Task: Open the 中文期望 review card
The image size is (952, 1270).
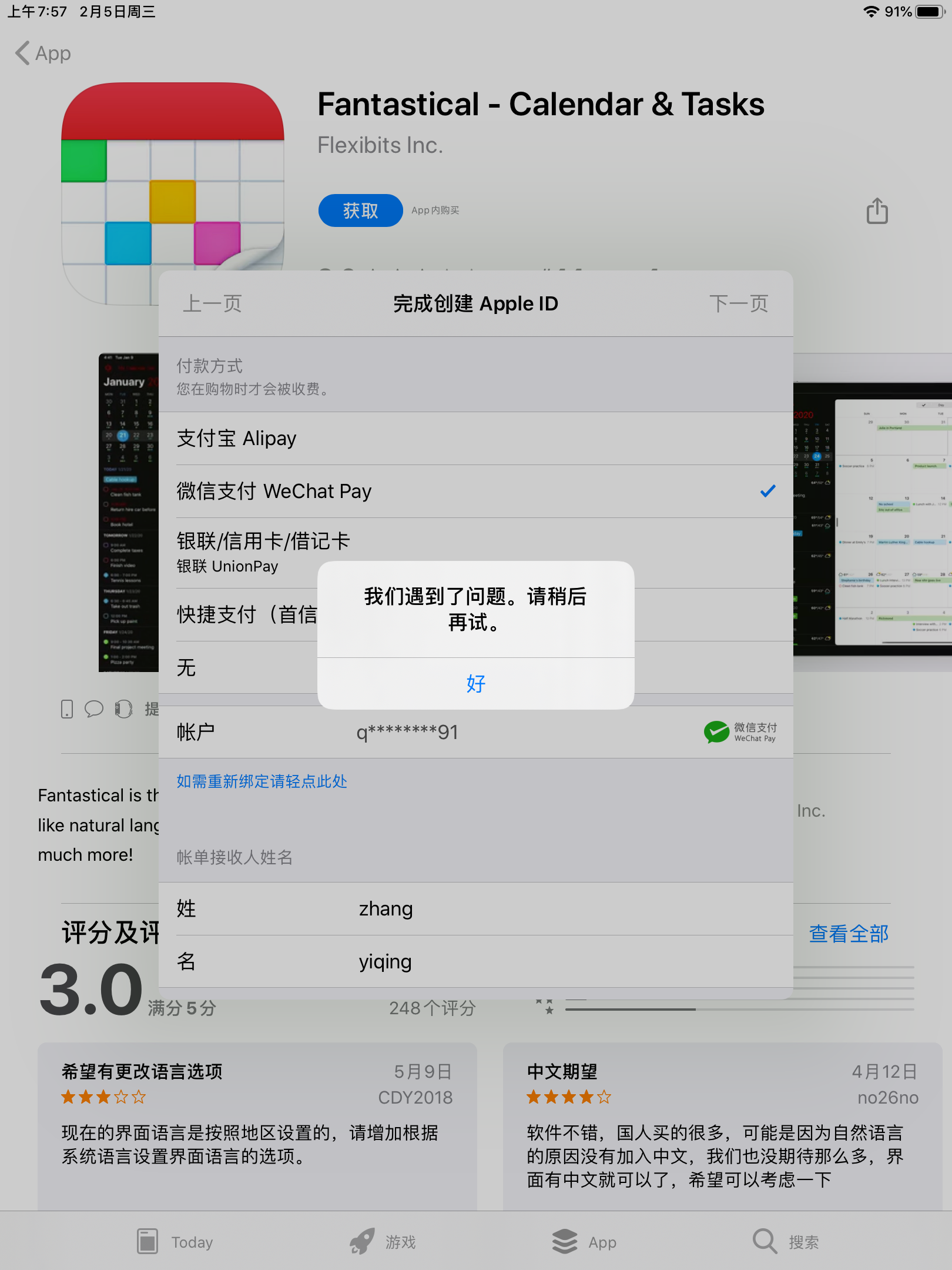Action: tap(723, 1127)
